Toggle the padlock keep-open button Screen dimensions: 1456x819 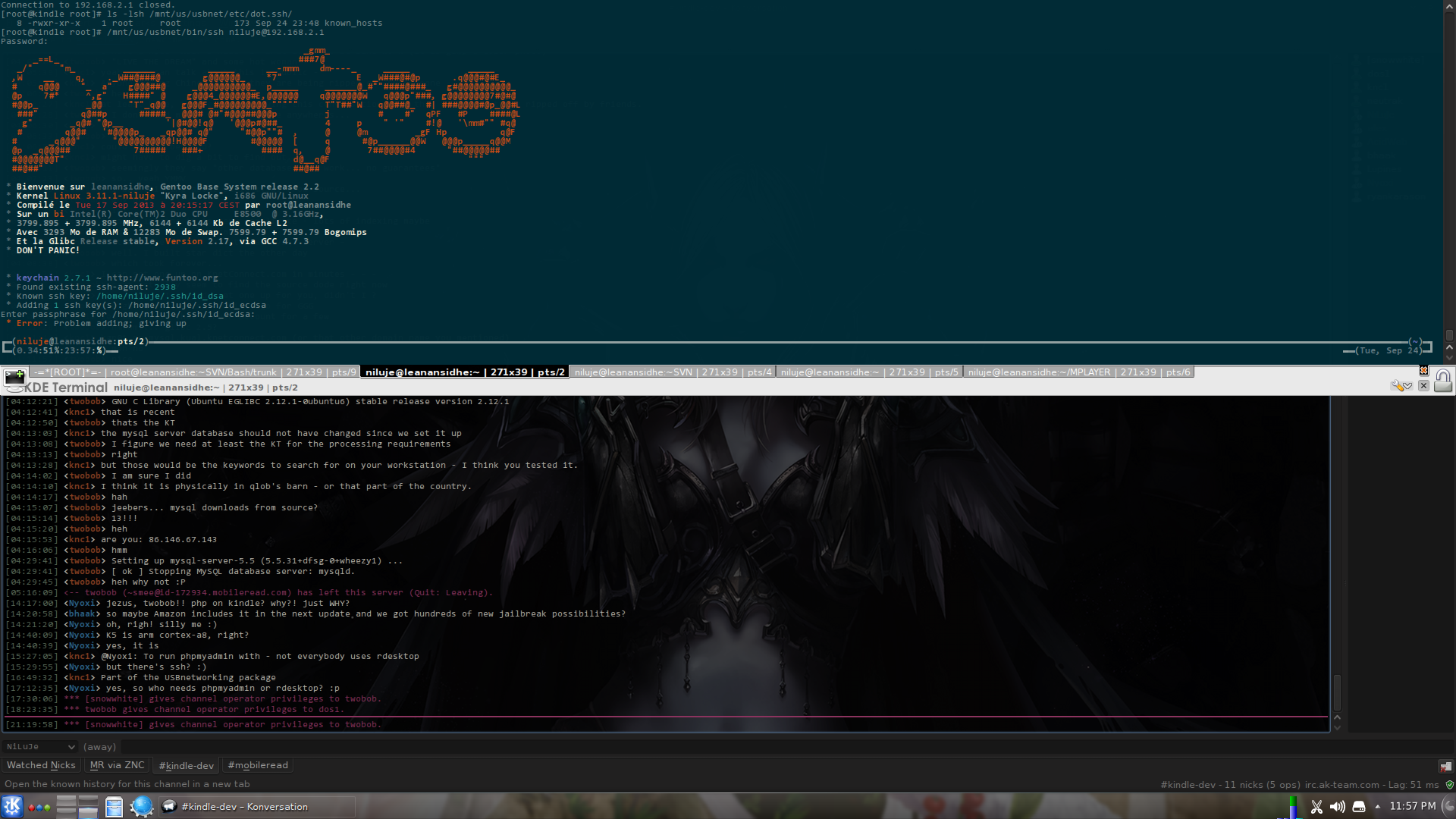click(x=1442, y=381)
